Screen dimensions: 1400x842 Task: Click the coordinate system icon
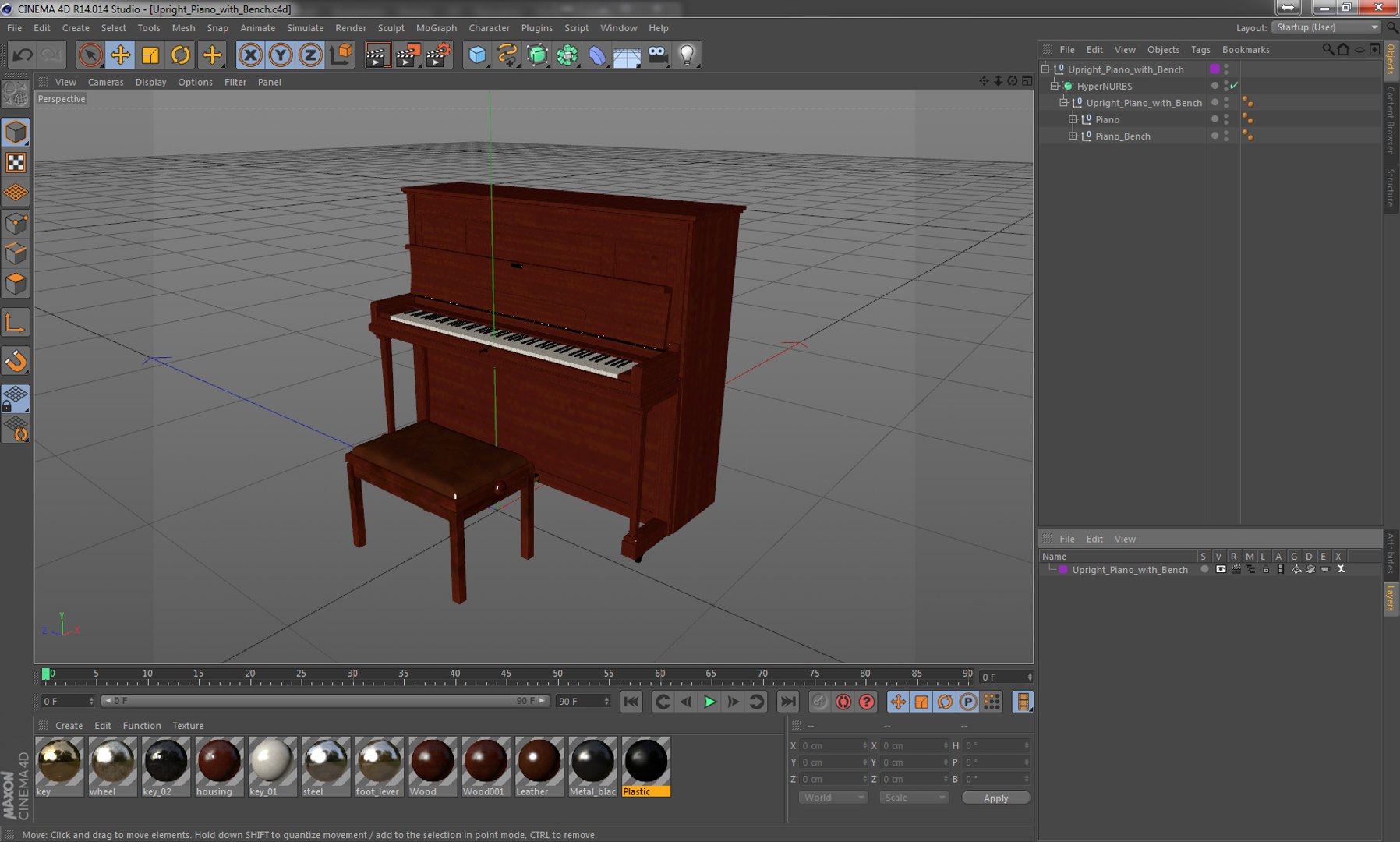tap(341, 55)
